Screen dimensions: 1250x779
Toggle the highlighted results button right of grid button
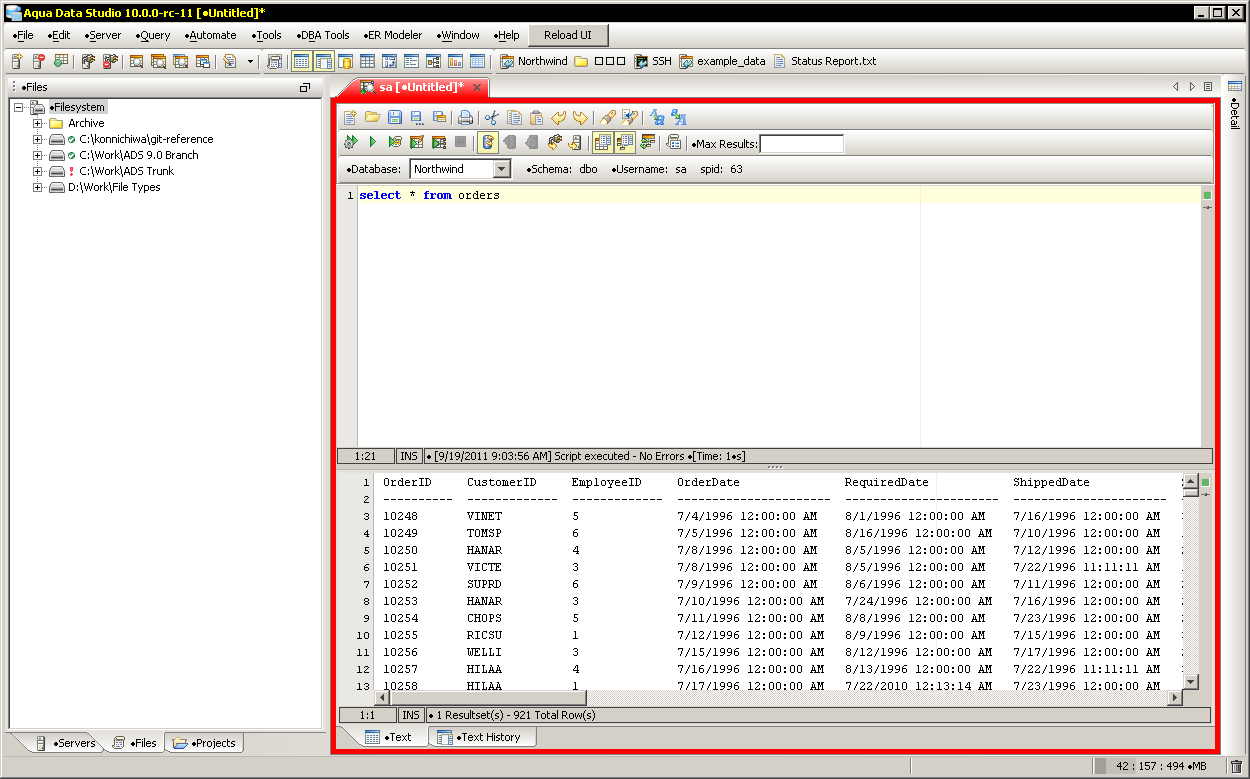625,143
